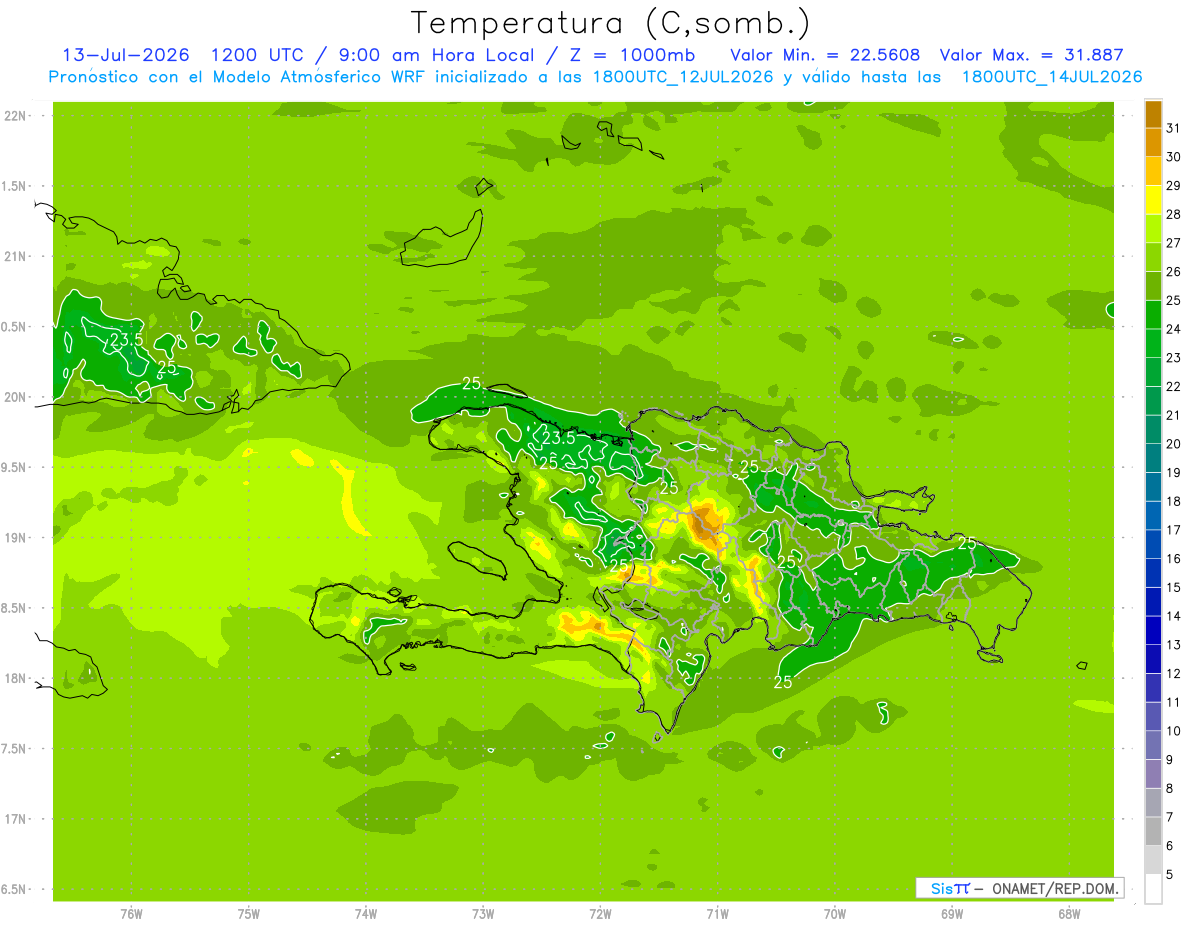Image resolution: width=1200 pixels, height=927 pixels.
Task: Pick the blue swatch between legend labels 14 and 15
Action: coord(1153,602)
